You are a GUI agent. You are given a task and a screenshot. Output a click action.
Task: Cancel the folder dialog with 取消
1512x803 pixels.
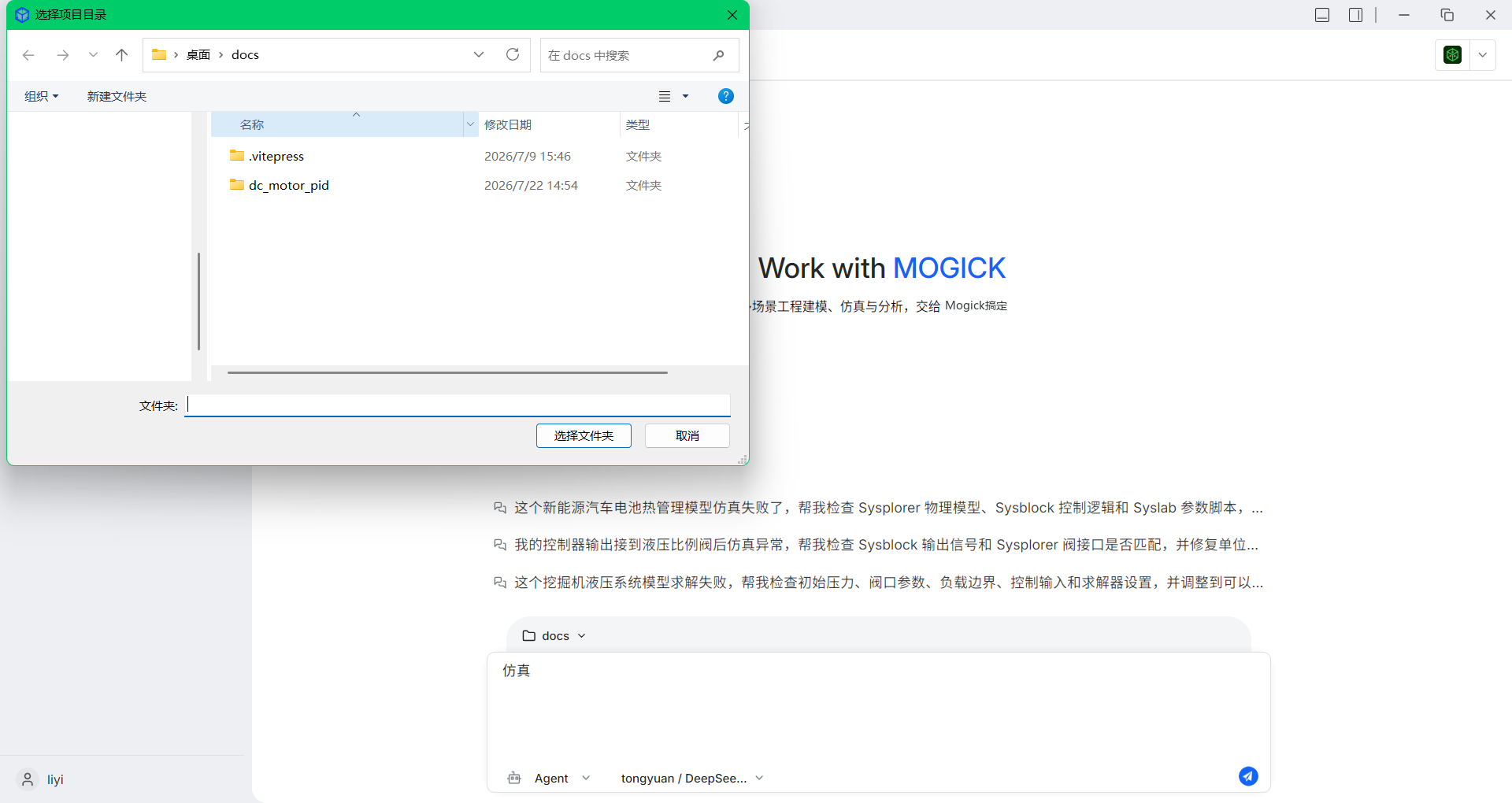coord(687,435)
